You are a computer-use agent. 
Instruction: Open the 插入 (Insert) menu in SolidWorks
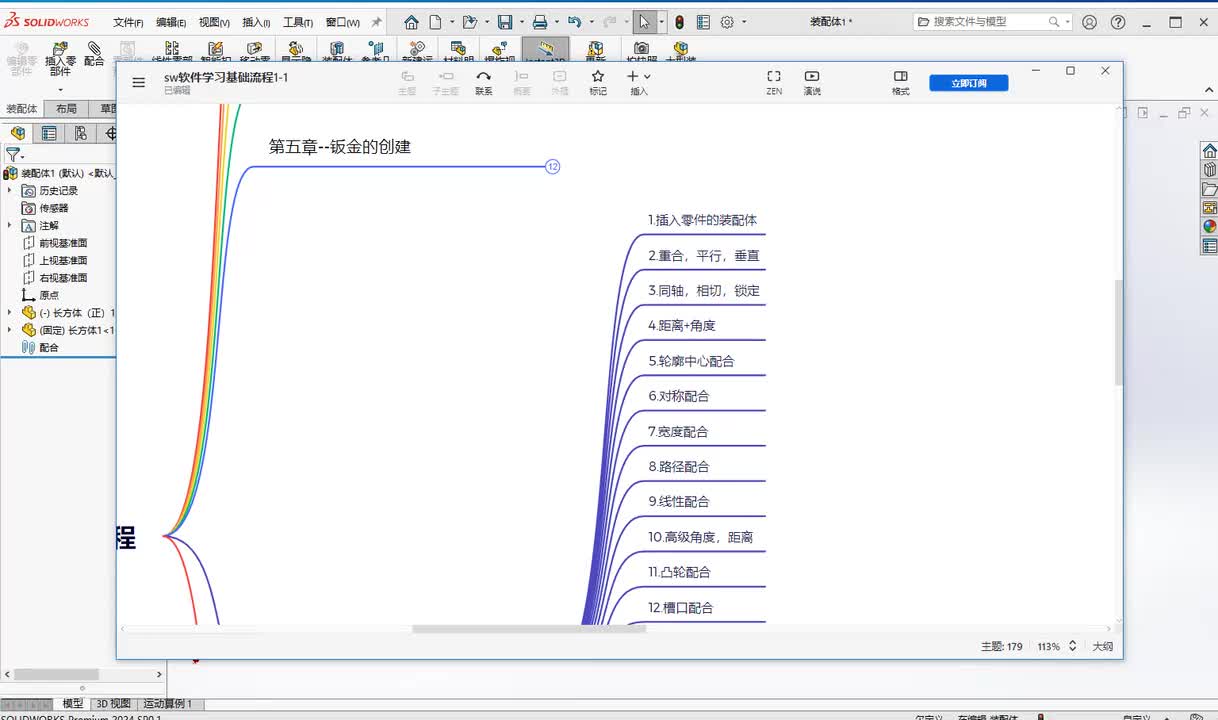coord(256,22)
